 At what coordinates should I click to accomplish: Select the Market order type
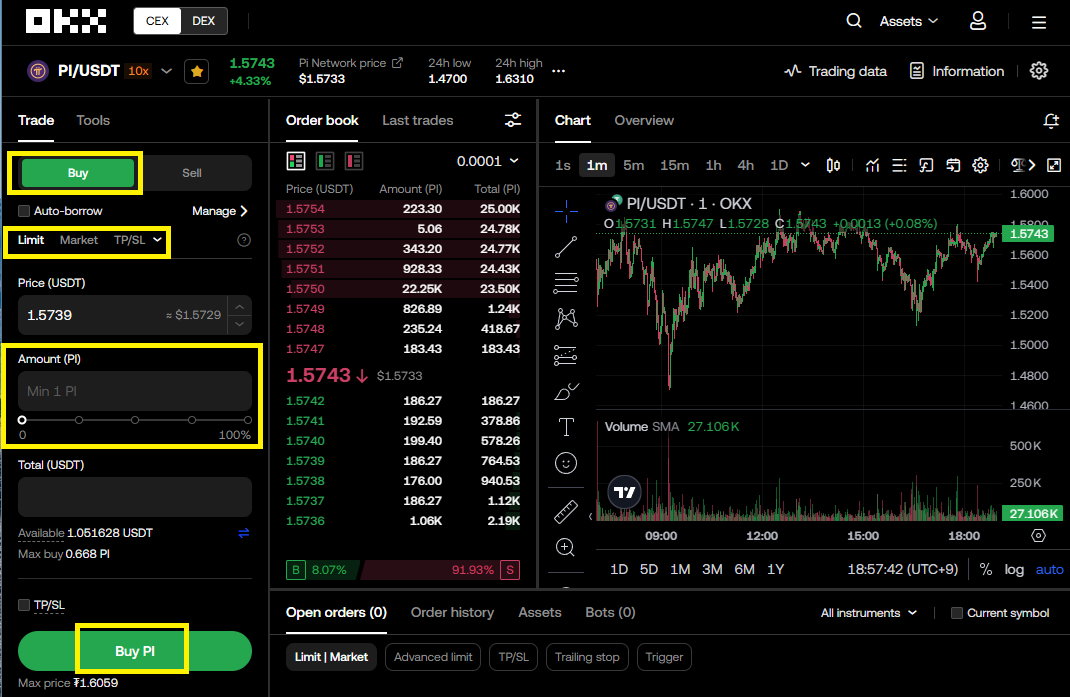[x=78, y=240]
